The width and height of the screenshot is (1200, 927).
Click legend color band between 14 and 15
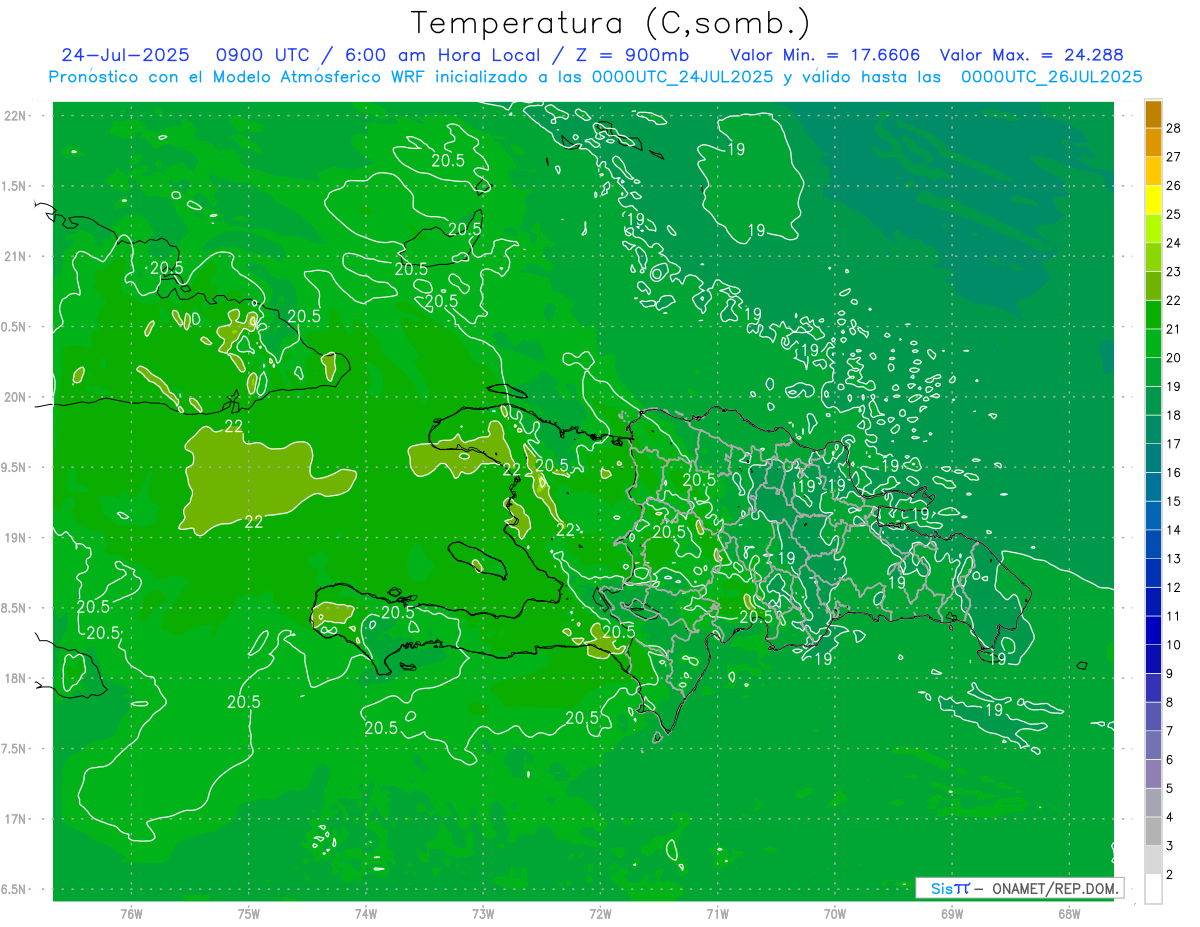click(x=1153, y=515)
